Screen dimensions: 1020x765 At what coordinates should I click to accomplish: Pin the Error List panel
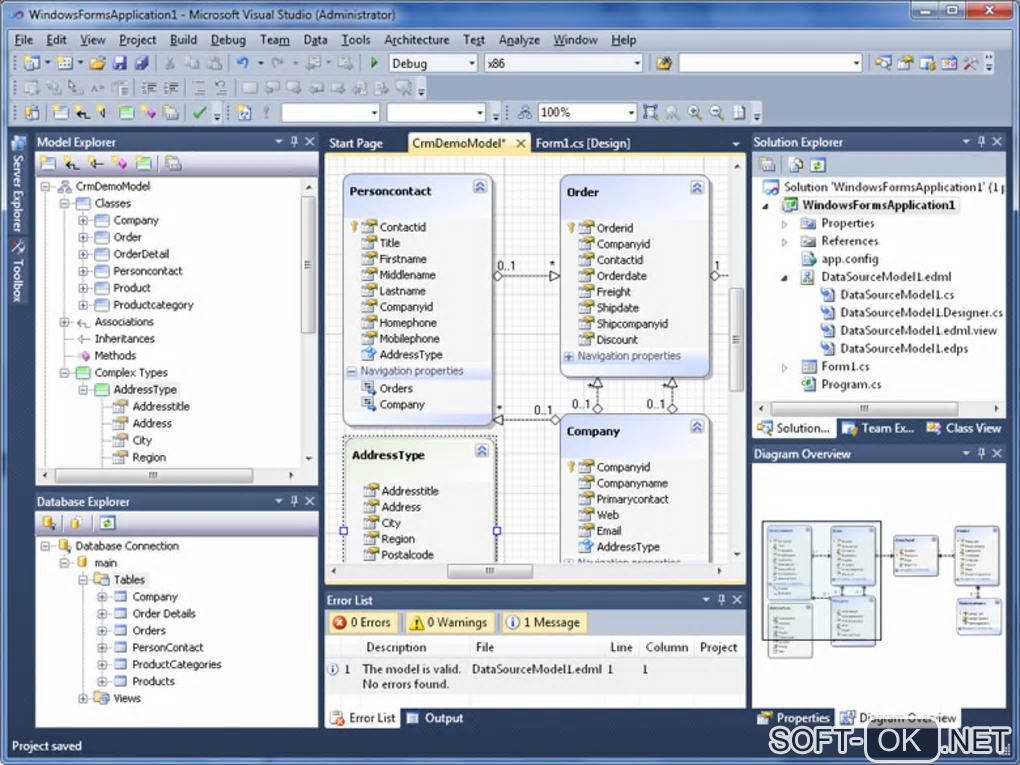click(721, 599)
